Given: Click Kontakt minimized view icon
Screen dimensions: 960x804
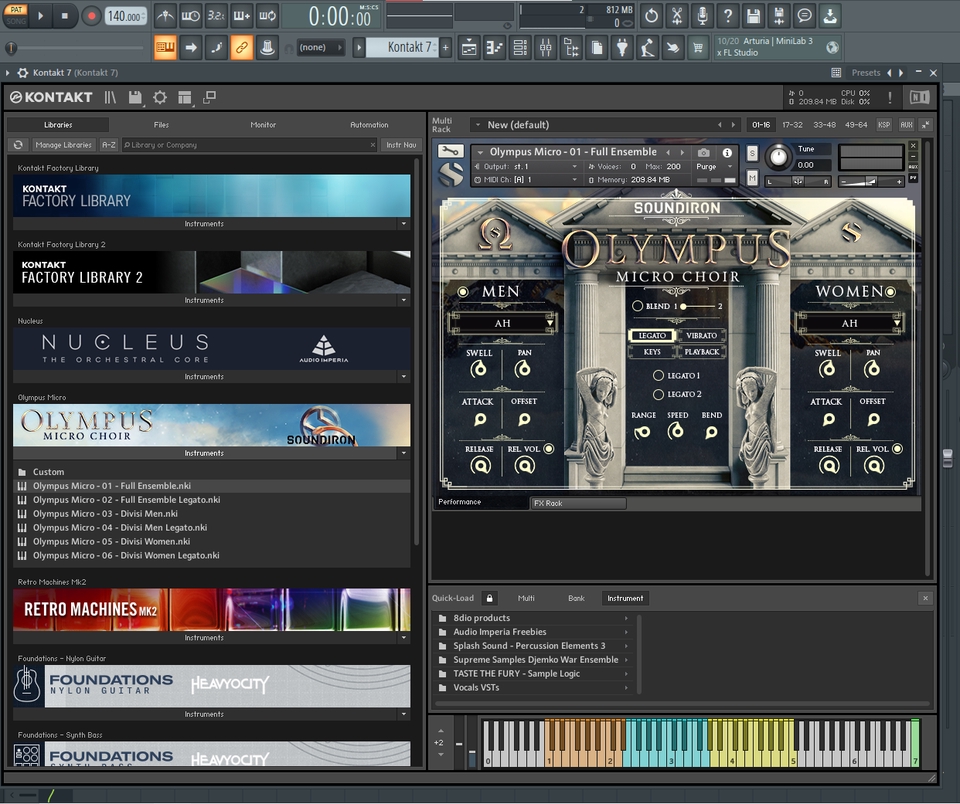Looking at the screenshot, I should click(x=209, y=97).
